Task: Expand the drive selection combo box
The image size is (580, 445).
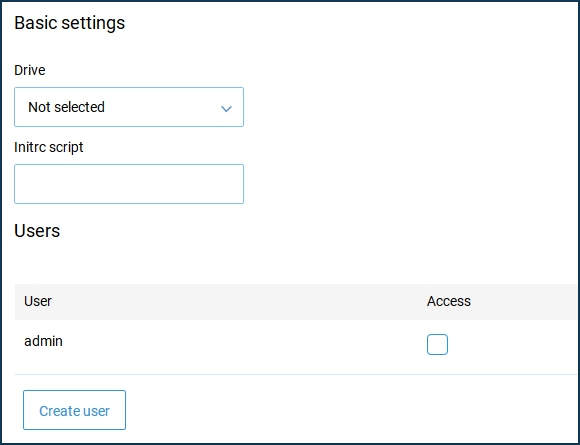Action: pos(129,107)
